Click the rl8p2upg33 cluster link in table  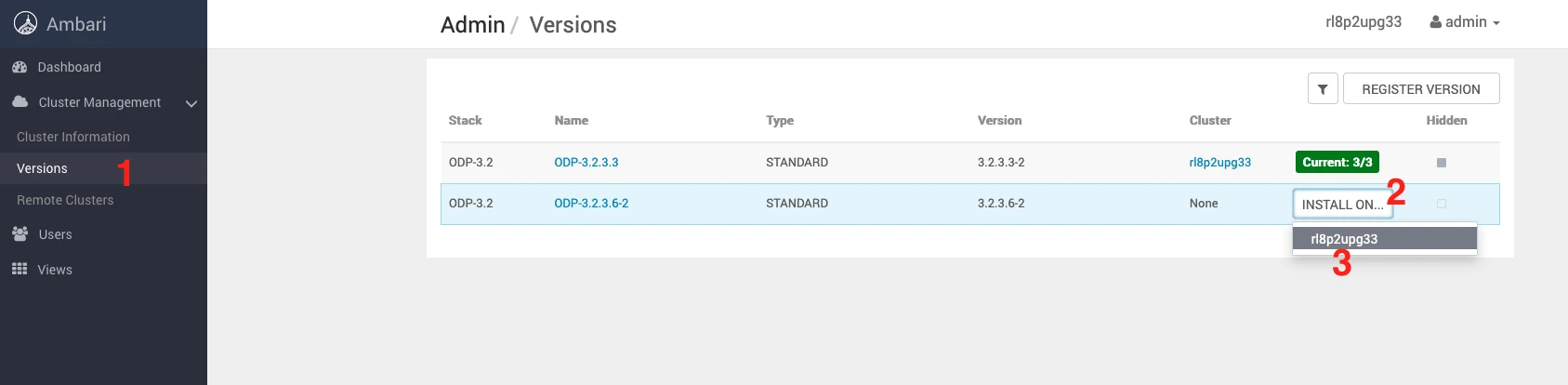[x=1220, y=162]
